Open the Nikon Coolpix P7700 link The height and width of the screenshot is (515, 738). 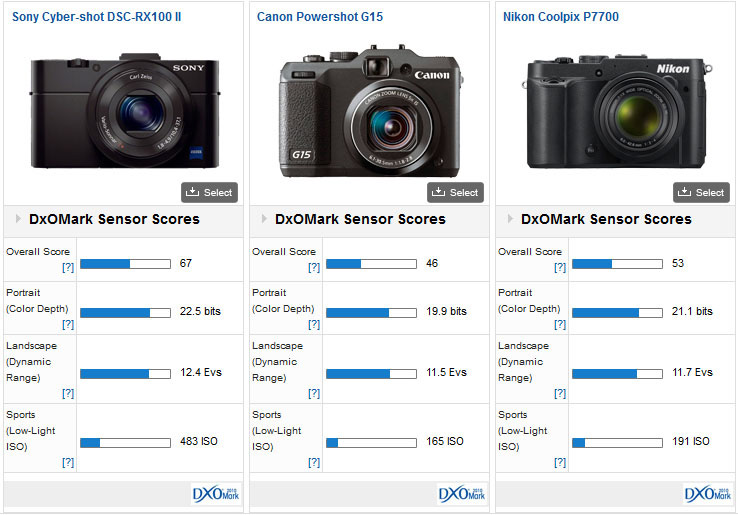click(561, 17)
